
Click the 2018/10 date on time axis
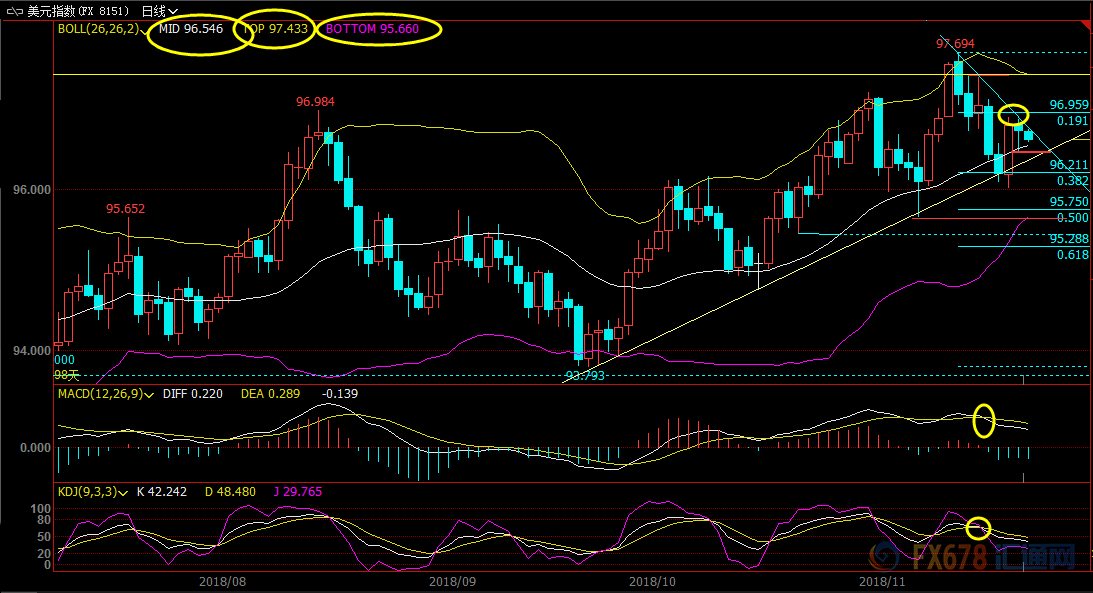[654, 580]
